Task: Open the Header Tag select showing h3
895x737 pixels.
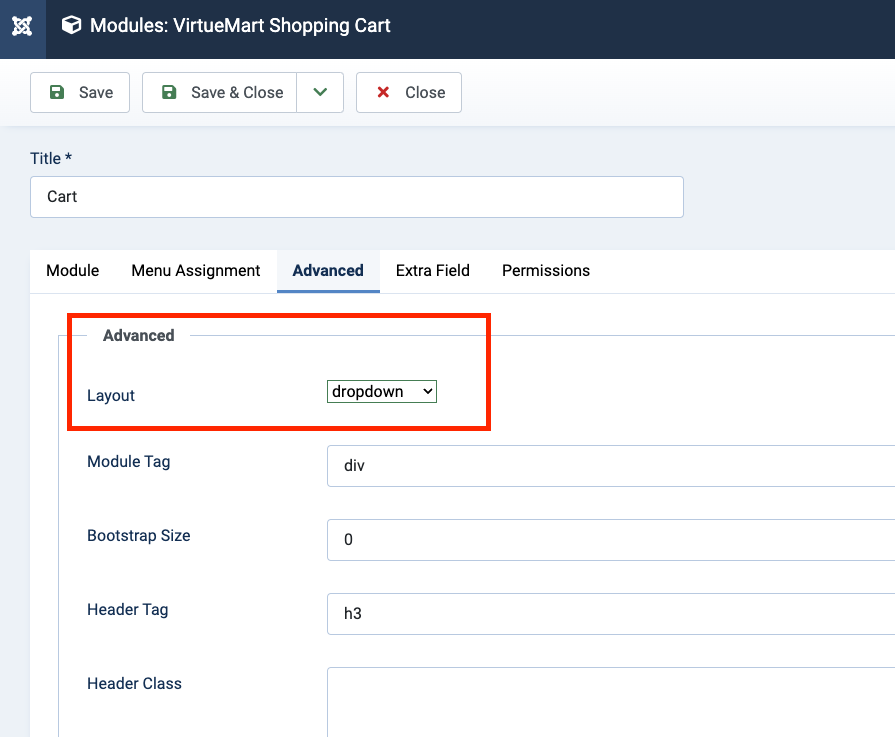Action: (x=610, y=614)
